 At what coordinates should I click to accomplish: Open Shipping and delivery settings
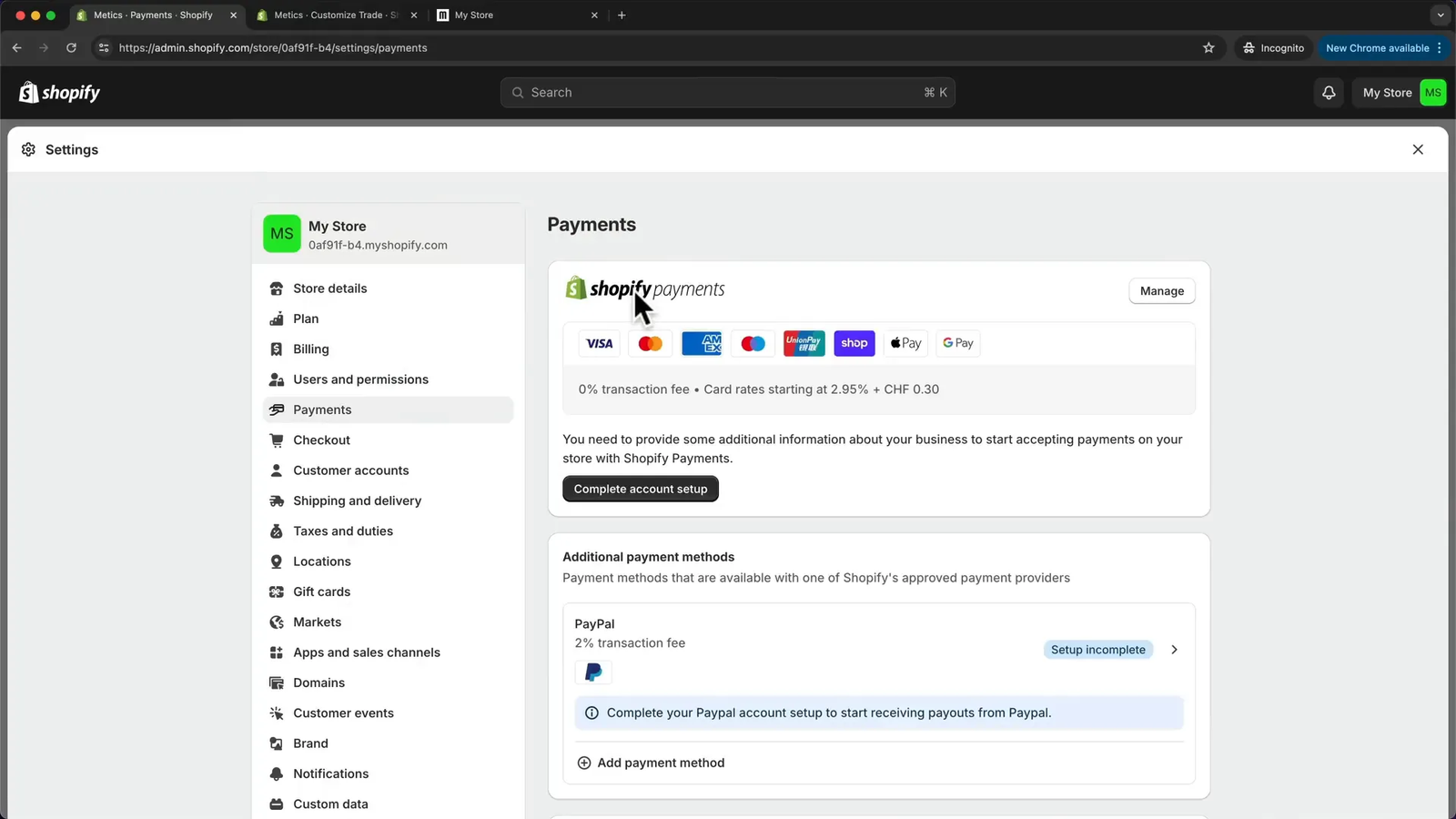coord(389,501)
